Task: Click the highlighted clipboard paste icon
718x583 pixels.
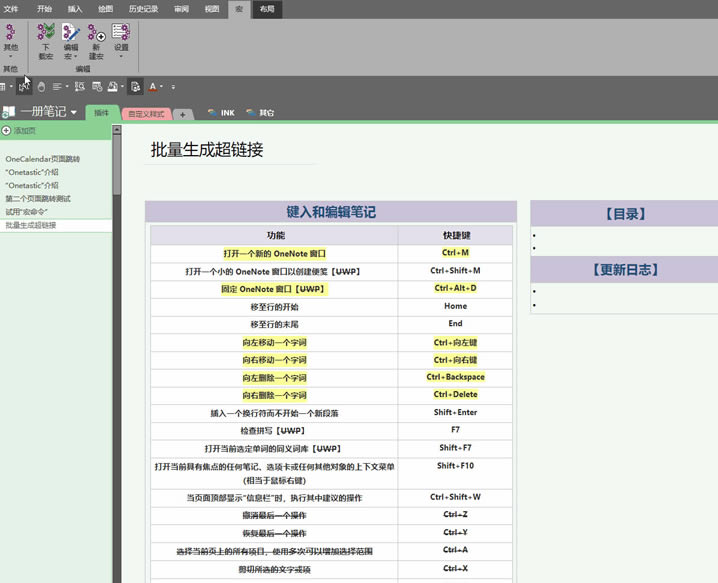Action: pyautogui.click(x=135, y=87)
